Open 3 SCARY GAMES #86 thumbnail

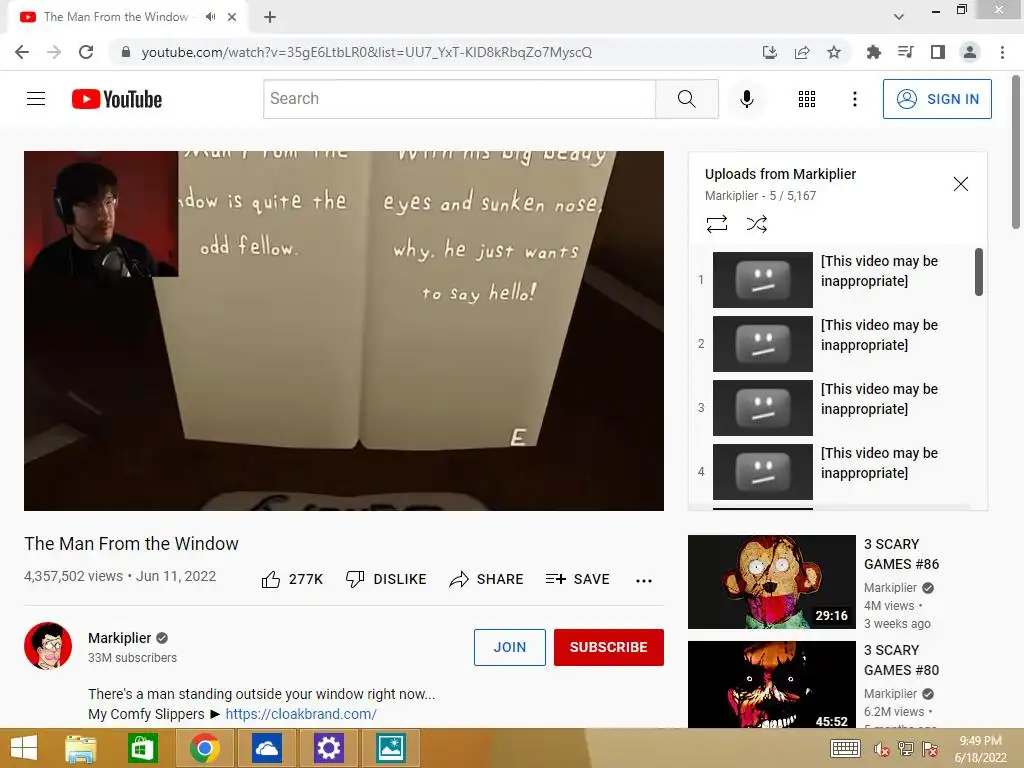point(771,582)
